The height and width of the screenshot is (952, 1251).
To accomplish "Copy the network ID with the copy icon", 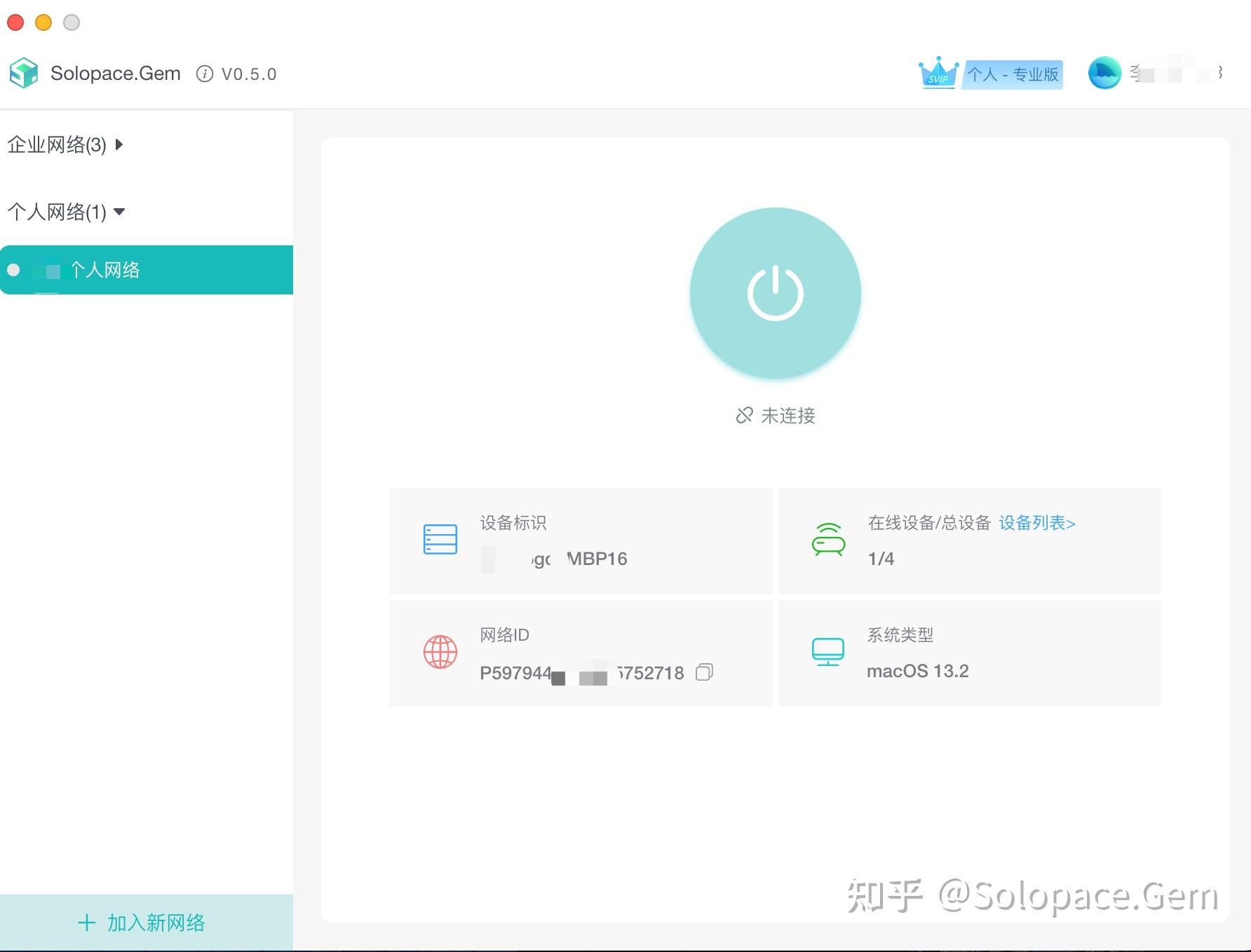I will coord(705,672).
